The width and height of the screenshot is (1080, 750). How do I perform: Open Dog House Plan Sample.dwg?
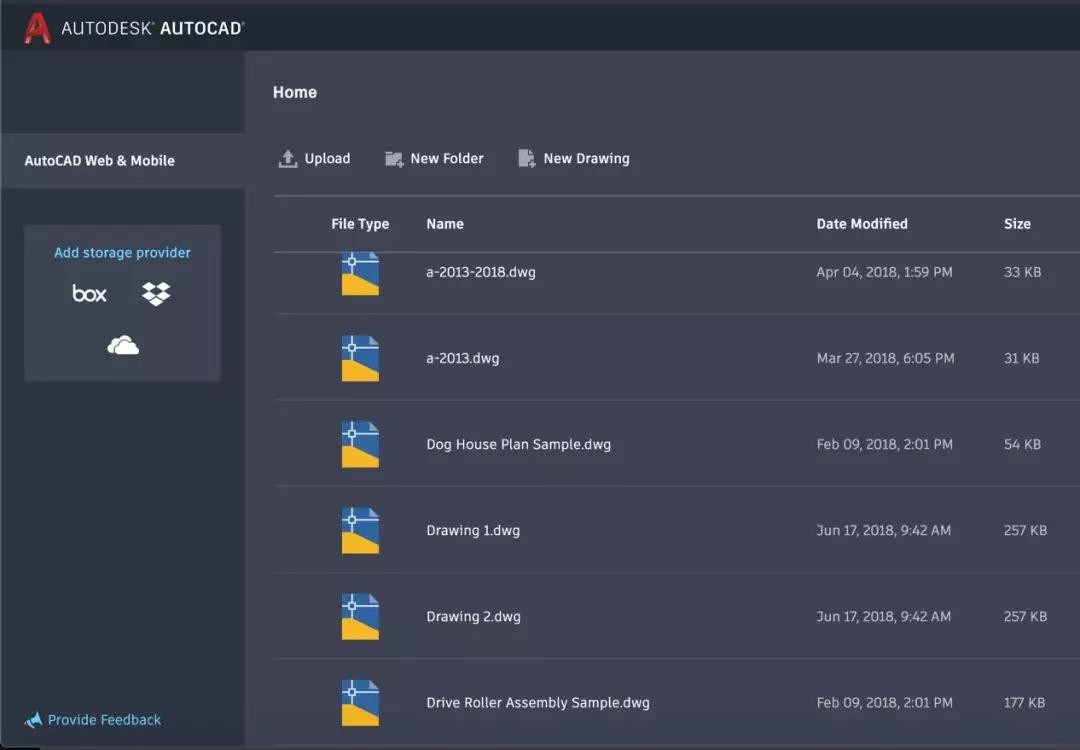(519, 444)
